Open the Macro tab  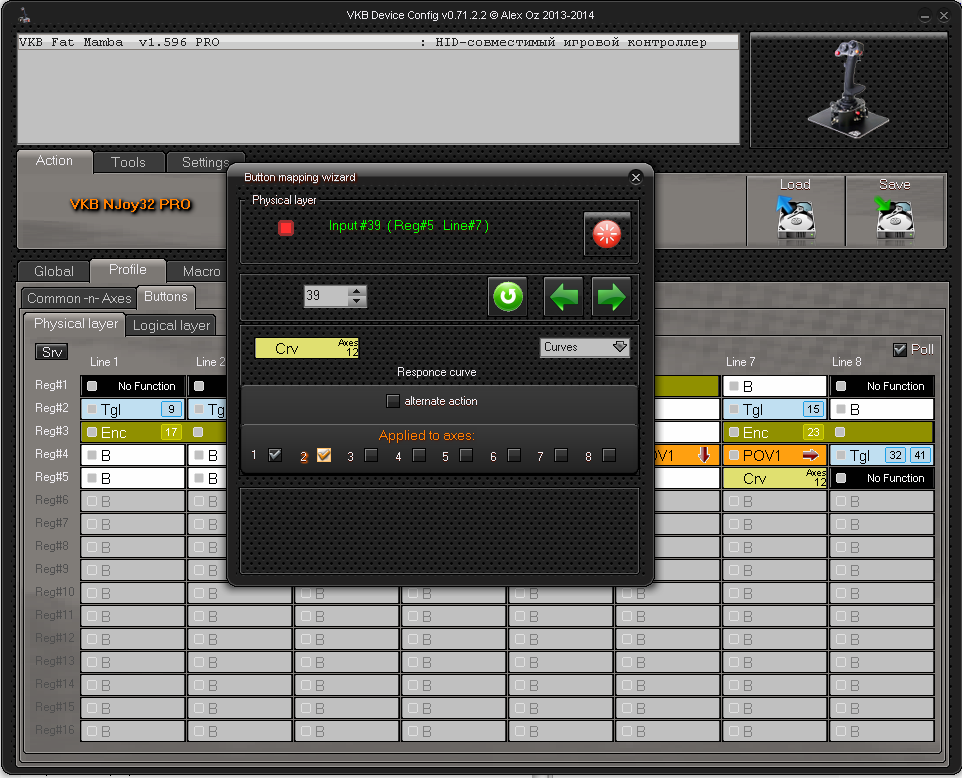pyautogui.click(x=201, y=271)
